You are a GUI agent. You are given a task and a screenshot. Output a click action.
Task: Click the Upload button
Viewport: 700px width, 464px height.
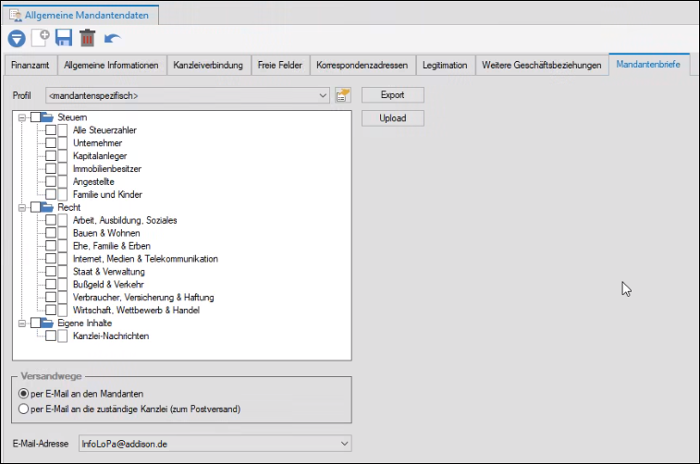click(x=392, y=118)
